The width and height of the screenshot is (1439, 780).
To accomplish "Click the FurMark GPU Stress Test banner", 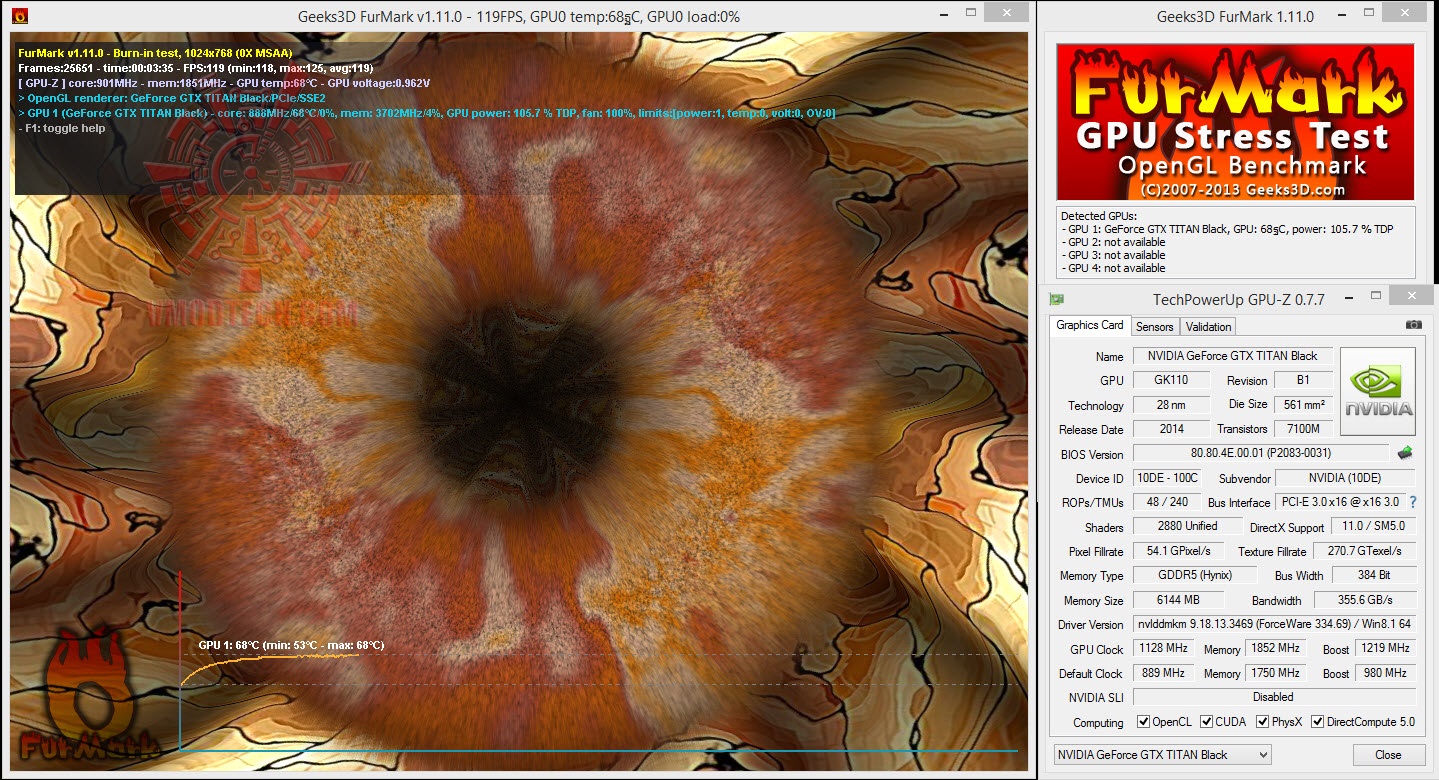I will [x=1235, y=122].
